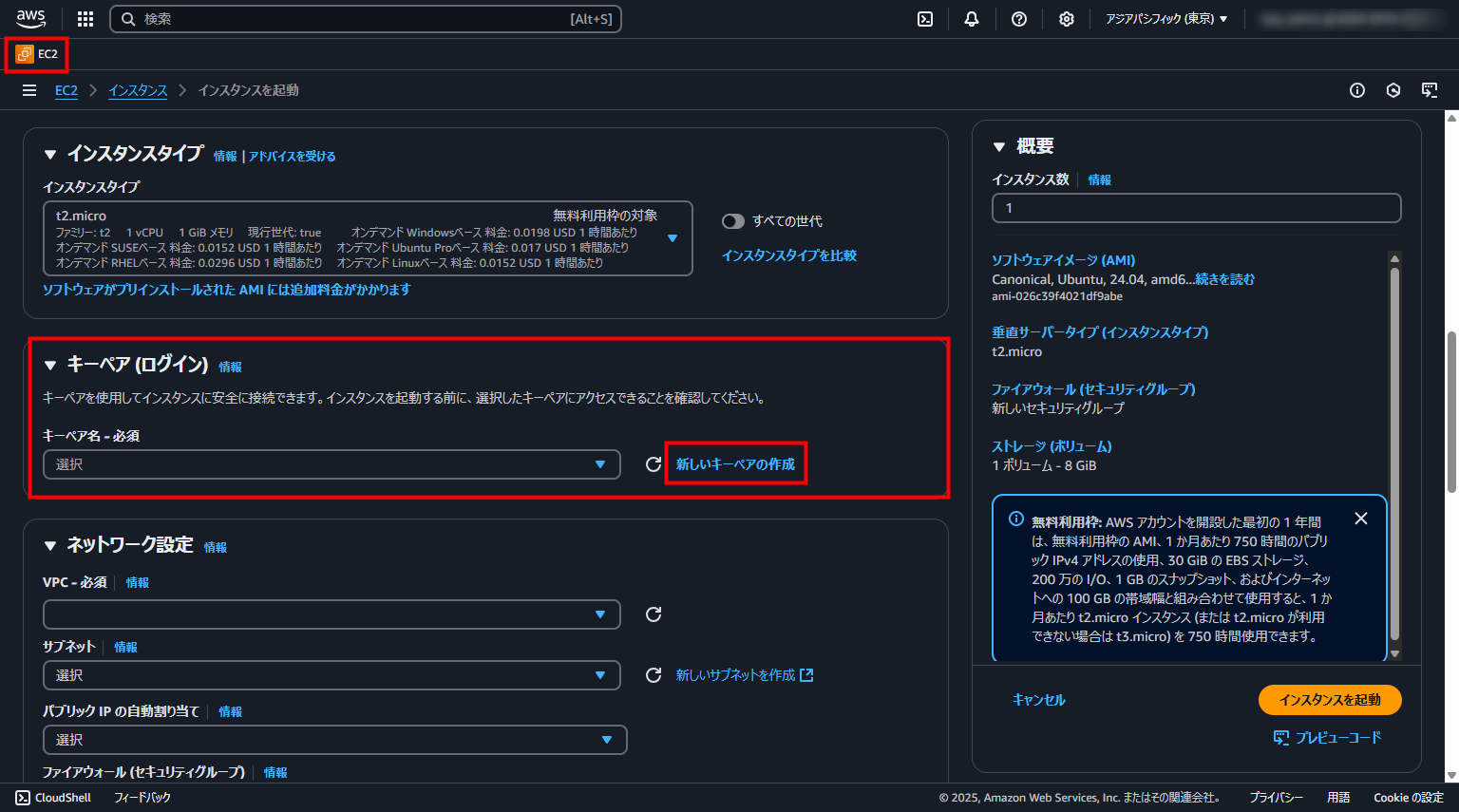Click the main page vertical scrollbar thumb
This screenshot has height=812, width=1459.
point(1451,411)
